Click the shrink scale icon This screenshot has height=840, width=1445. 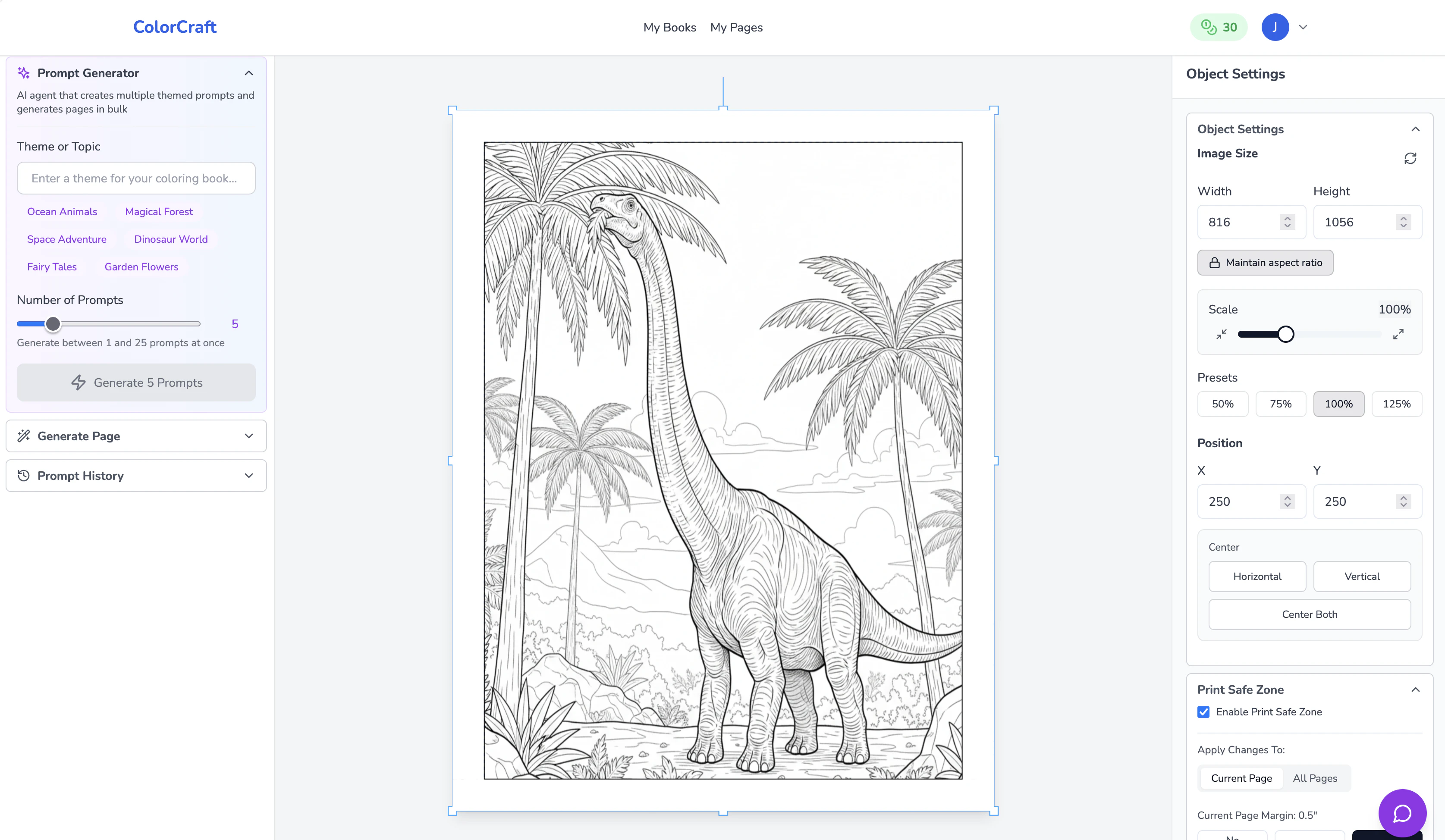click(x=1222, y=334)
